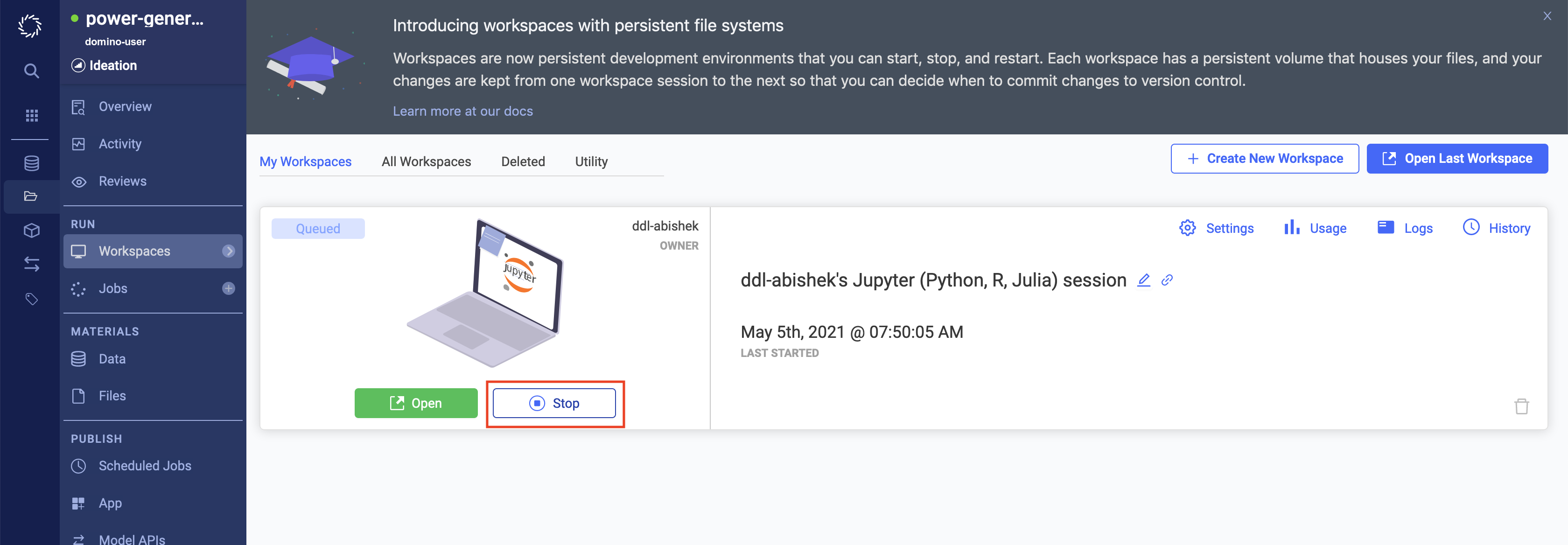The height and width of the screenshot is (545, 1568).
Task: Select the Deleted workspaces tab
Action: click(x=523, y=160)
